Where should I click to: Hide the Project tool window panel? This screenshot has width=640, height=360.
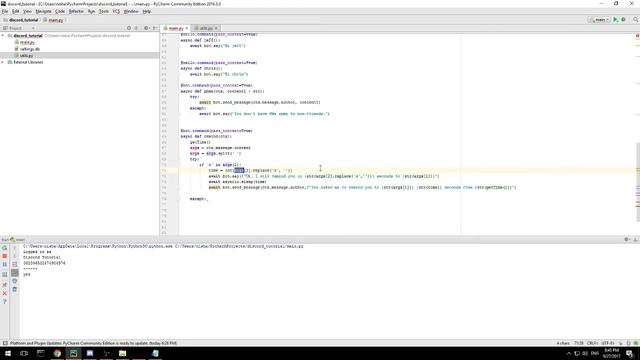[x=155, y=28]
